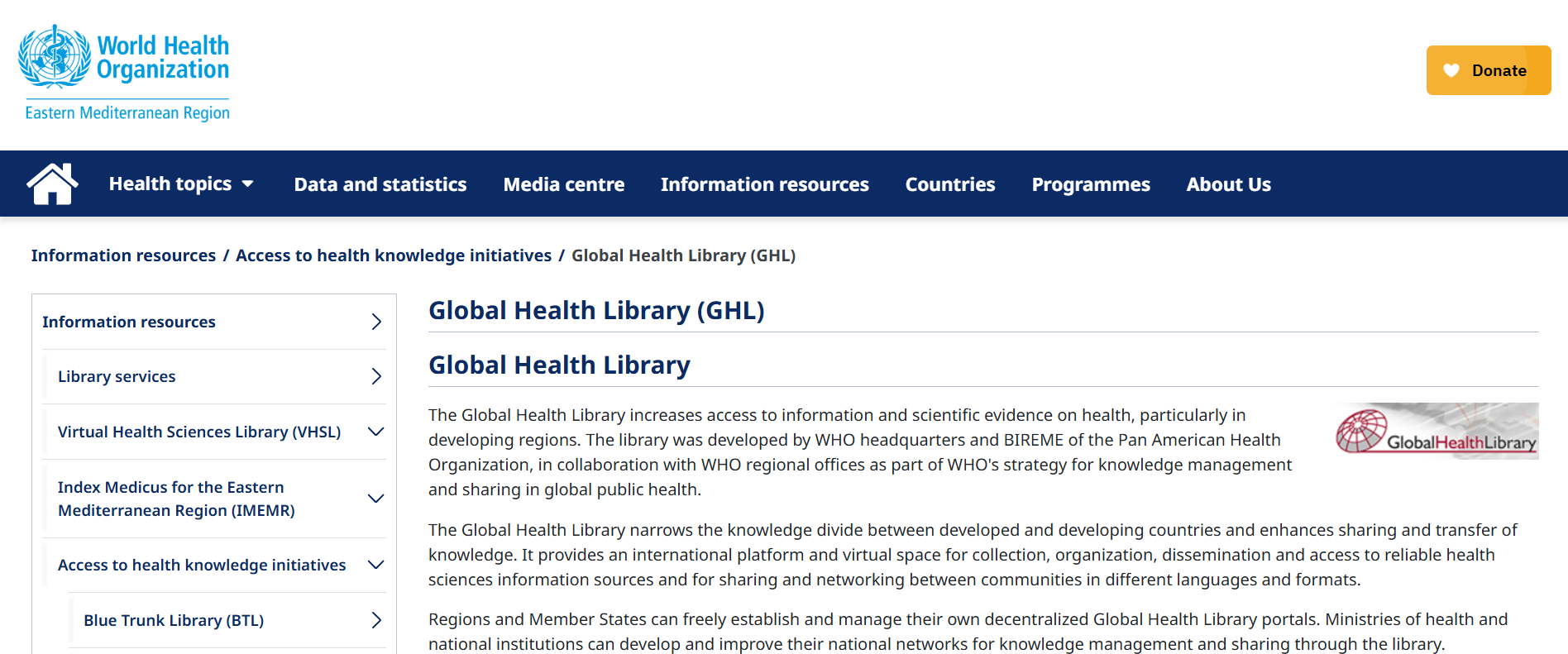Open Data and statistics menu
Viewport: 1568px width, 654px height.
click(x=380, y=184)
